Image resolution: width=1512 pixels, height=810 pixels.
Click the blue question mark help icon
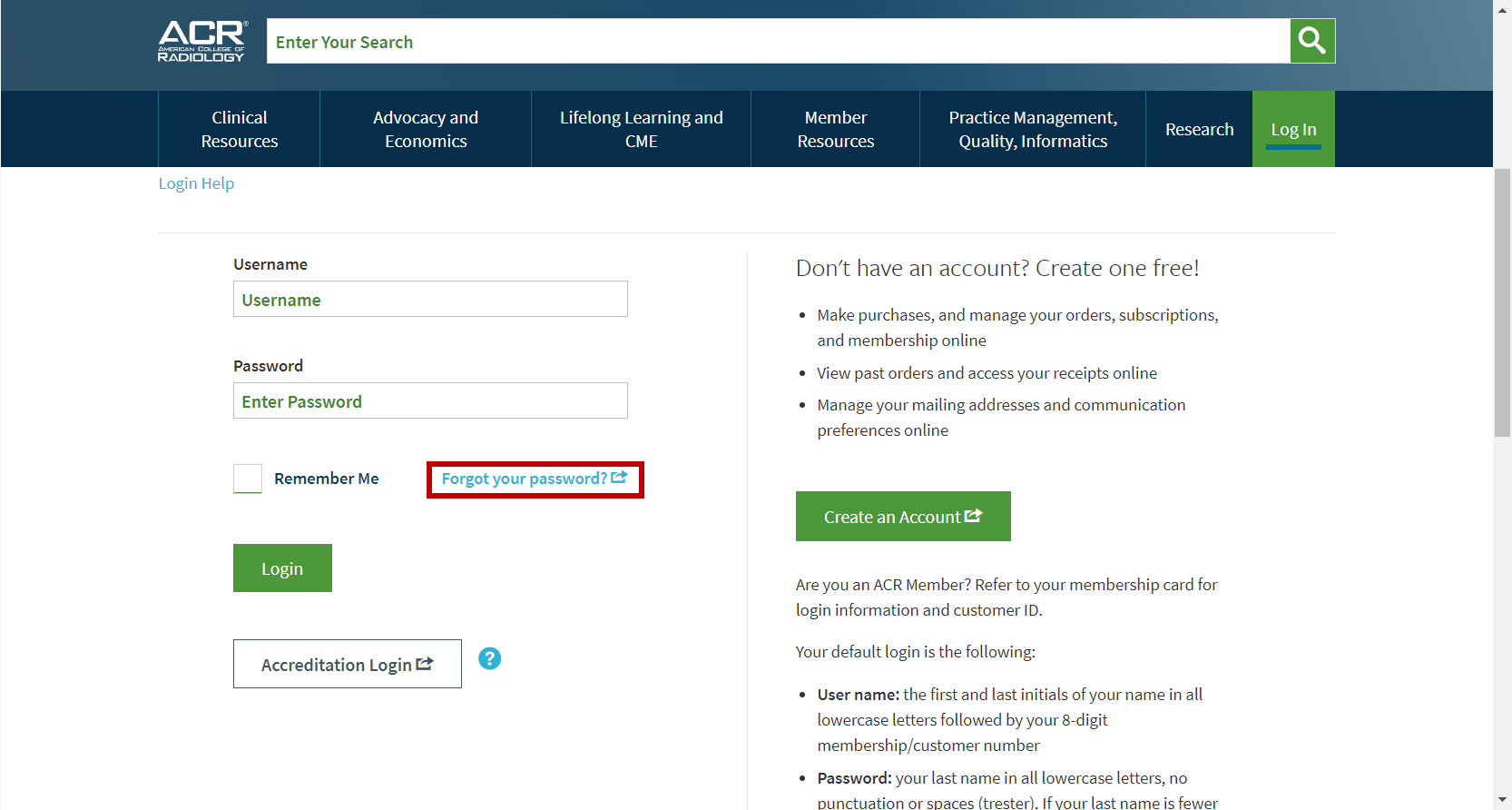490,658
